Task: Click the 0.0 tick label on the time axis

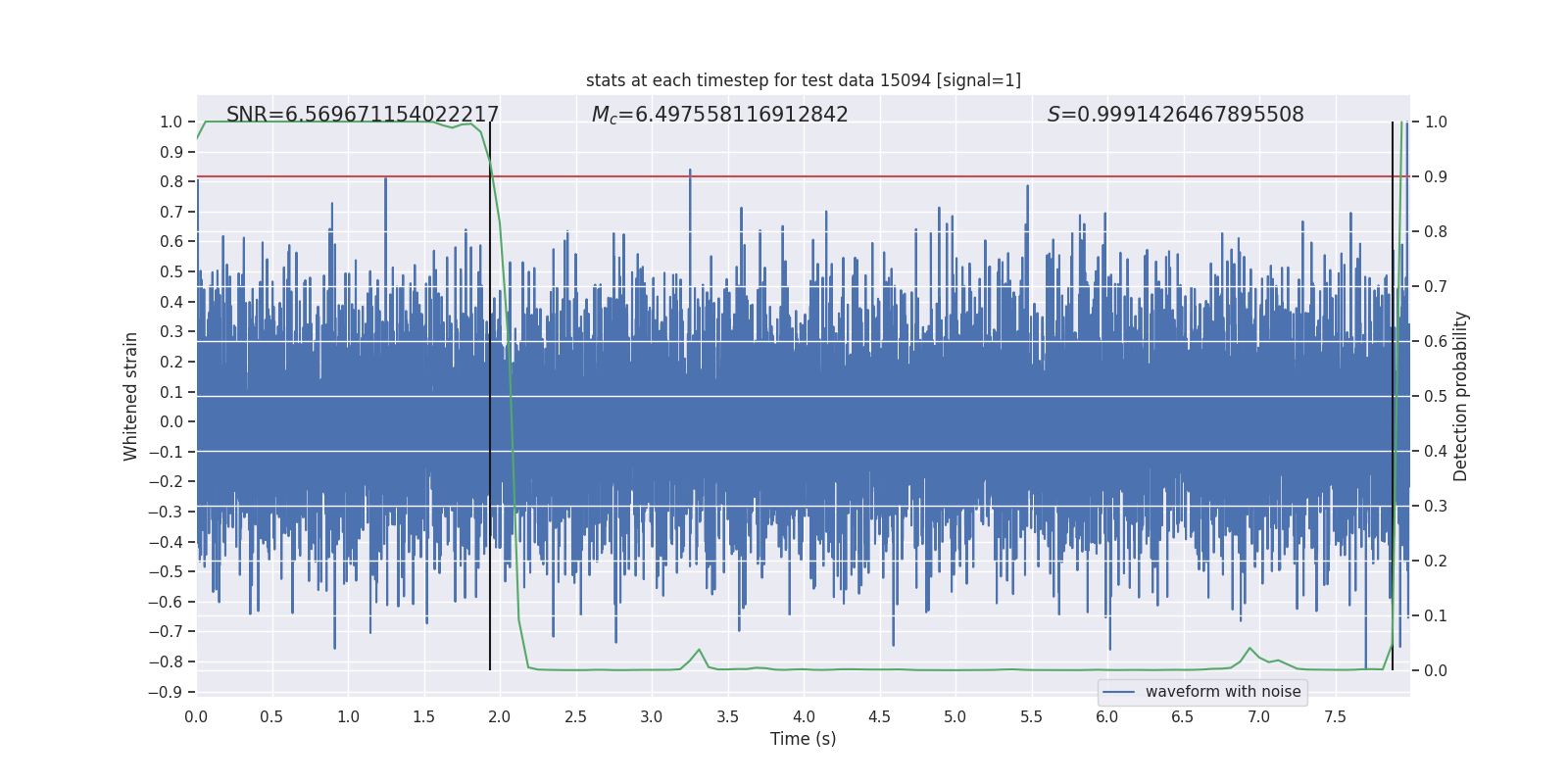Action: [196, 717]
